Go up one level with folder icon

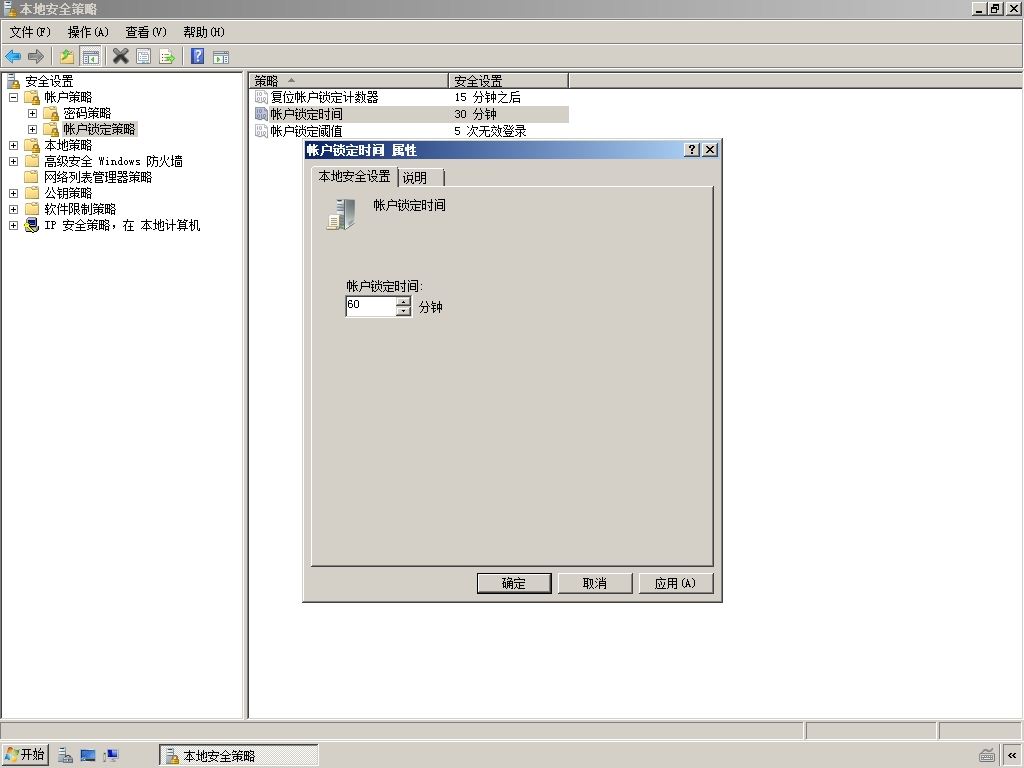click(x=67, y=57)
